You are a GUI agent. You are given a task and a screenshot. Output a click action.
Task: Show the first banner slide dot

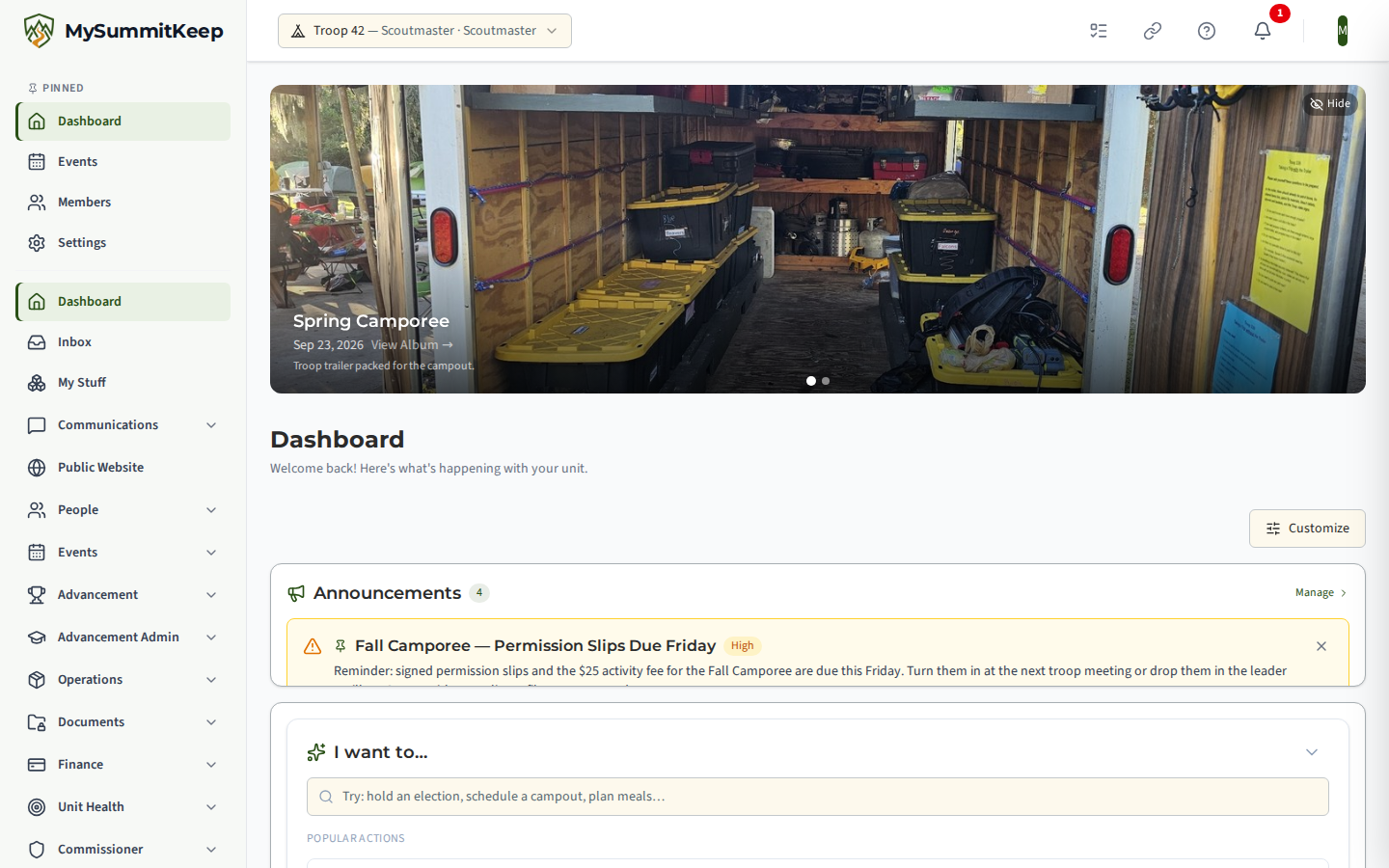pyautogui.click(x=811, y=381)
